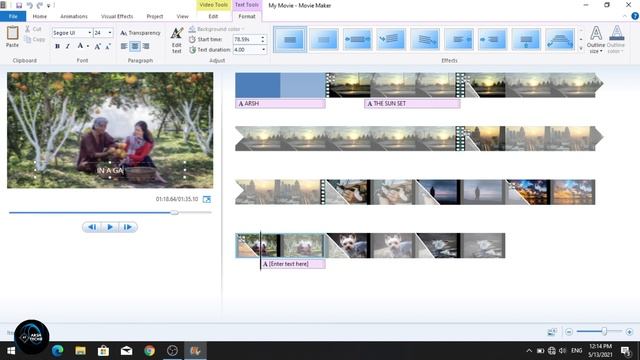This screenshot has height=360, width=640.
Task: View preview full screen icon
Action: coord(207,199)
